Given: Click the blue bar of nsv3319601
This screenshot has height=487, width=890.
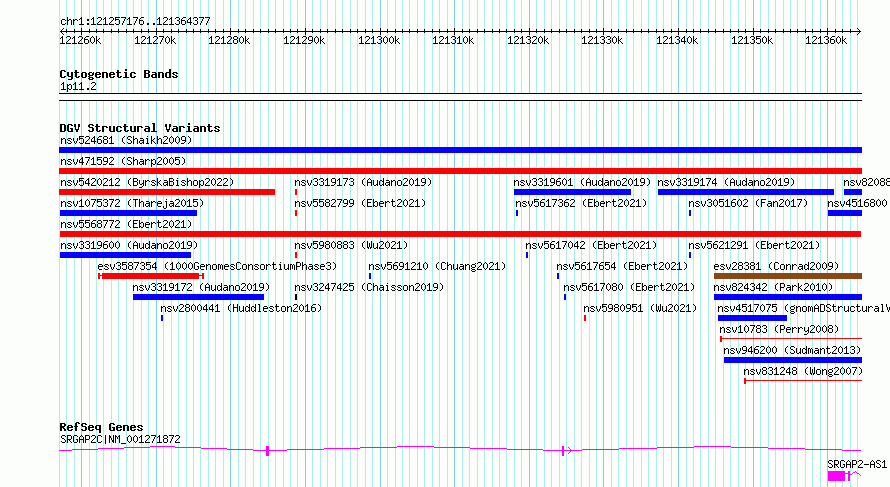Looking at the screenshot, I should [572, 192].
